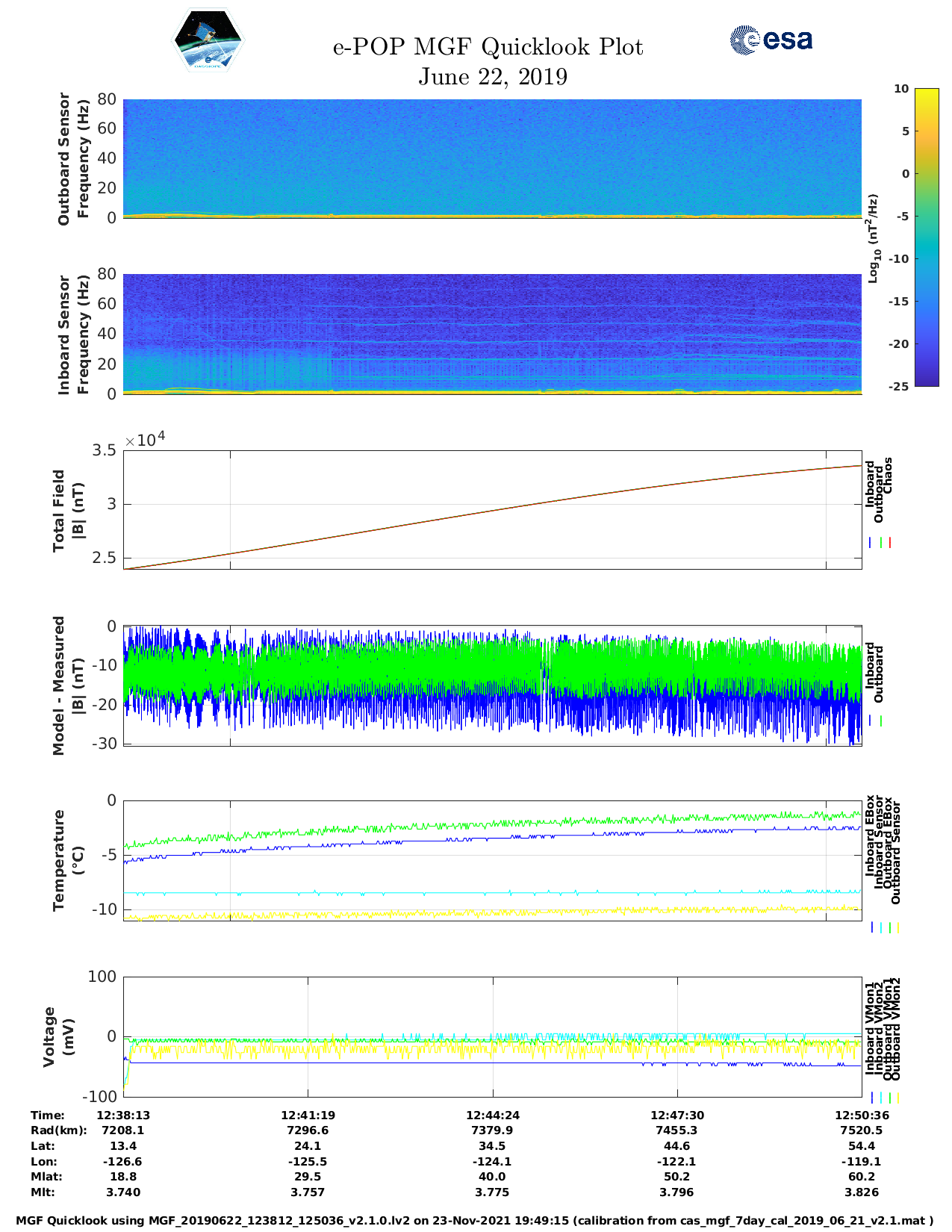Click the spectrogram color bar scale
The width and height of the screenshot is (952, 1232).
[x=905, y=237]
